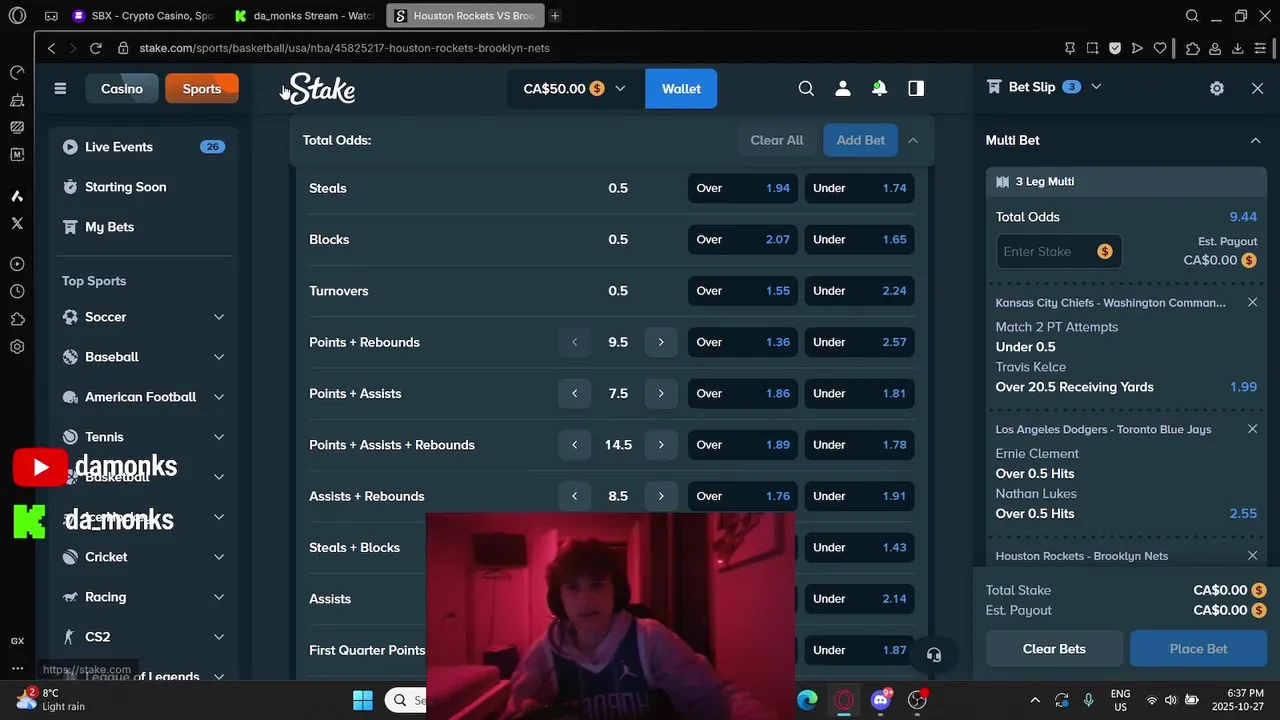Expand the Baseball sports category
The height and width of the screenshot is (720, 1280).
click(x=218, y=357)
